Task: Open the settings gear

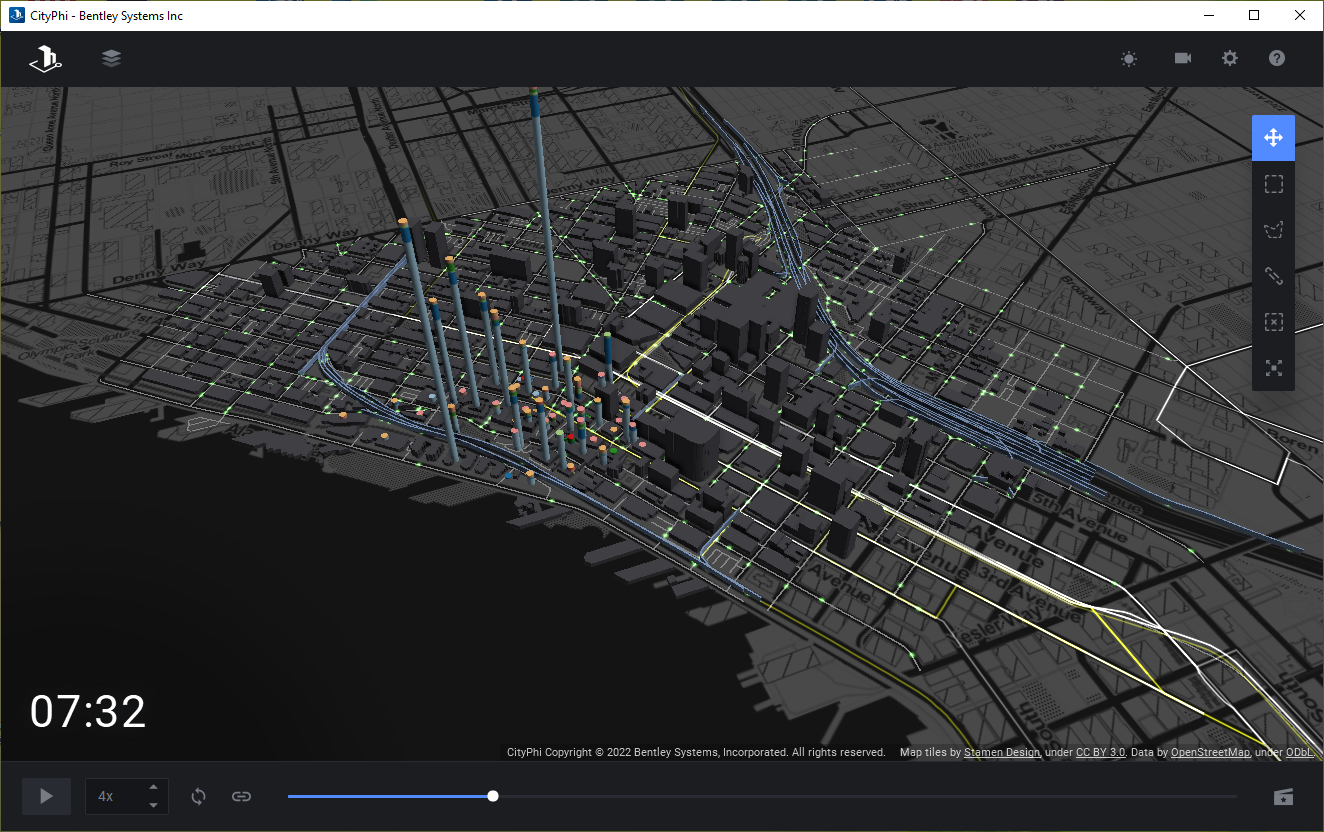Action: [x=1230, y=58]
